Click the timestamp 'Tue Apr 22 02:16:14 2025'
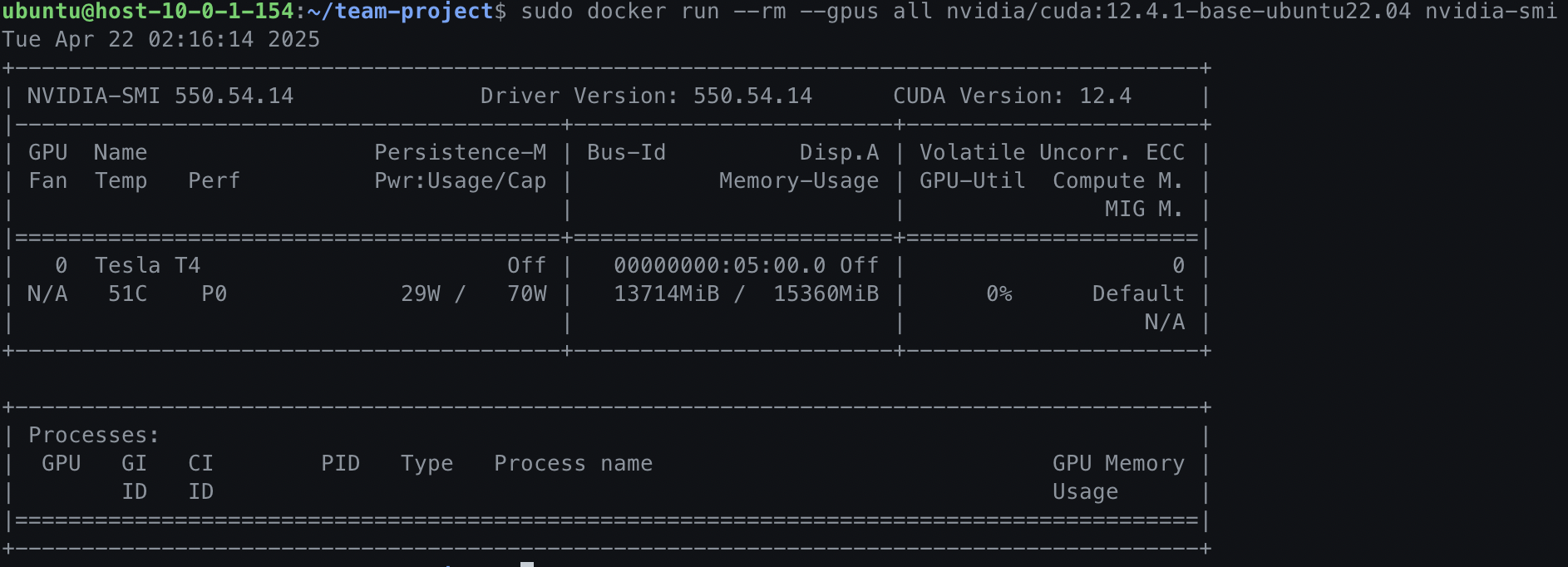1568x567 pixels. [161, 40]
